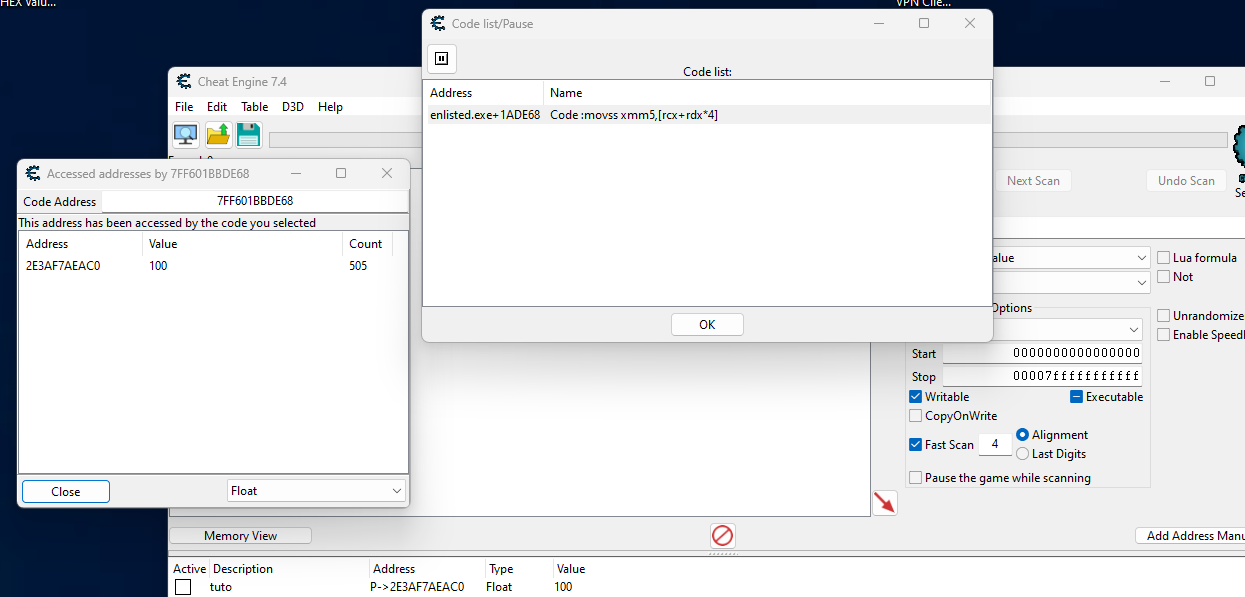Click Cheat Engine logo in Code list title bar

coord(438,23)
